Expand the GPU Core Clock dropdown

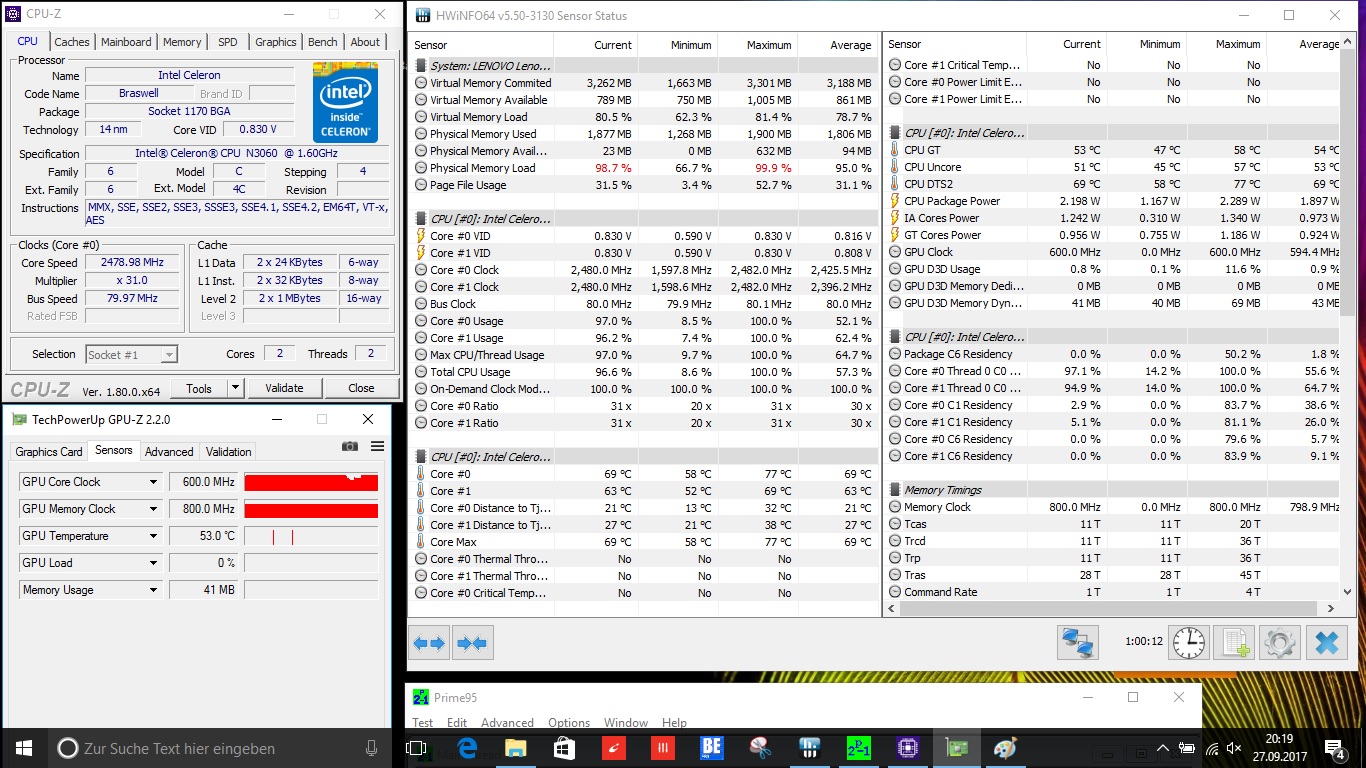[153, 482]
